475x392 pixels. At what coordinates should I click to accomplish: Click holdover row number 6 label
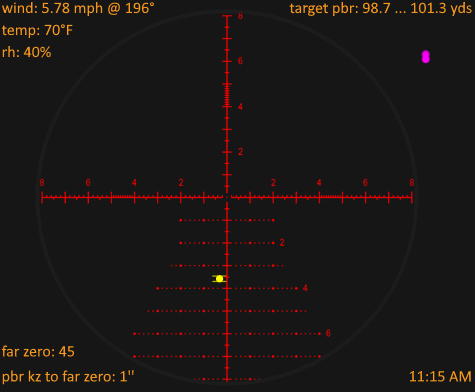click(328, 333)
